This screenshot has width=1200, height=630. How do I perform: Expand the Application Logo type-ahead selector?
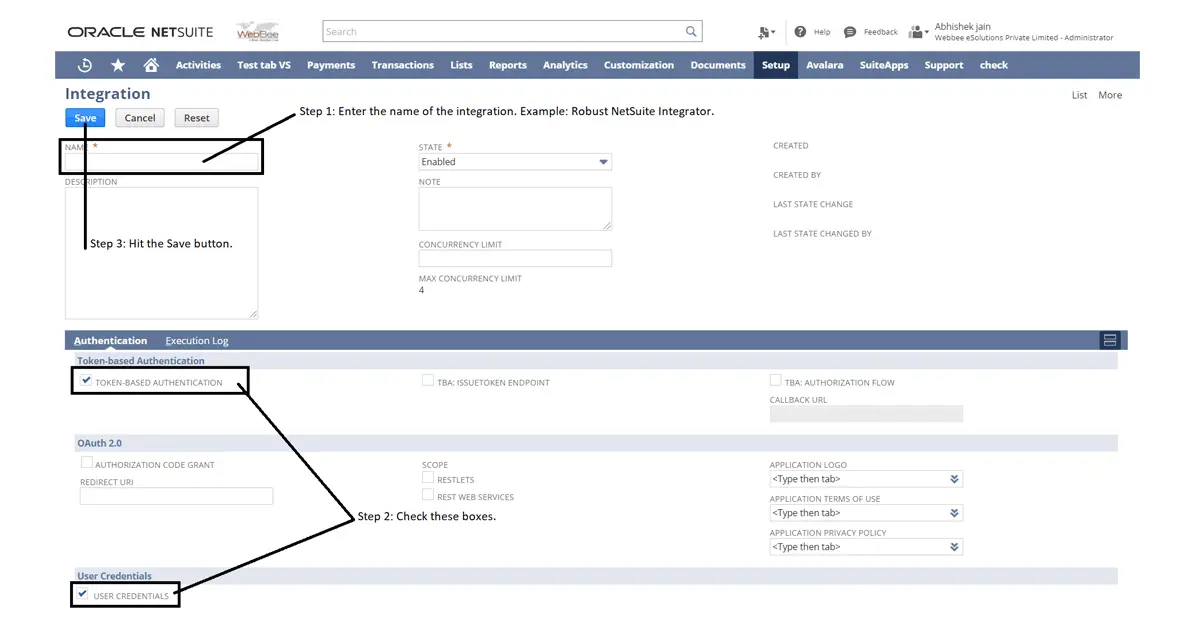[953, 479]
